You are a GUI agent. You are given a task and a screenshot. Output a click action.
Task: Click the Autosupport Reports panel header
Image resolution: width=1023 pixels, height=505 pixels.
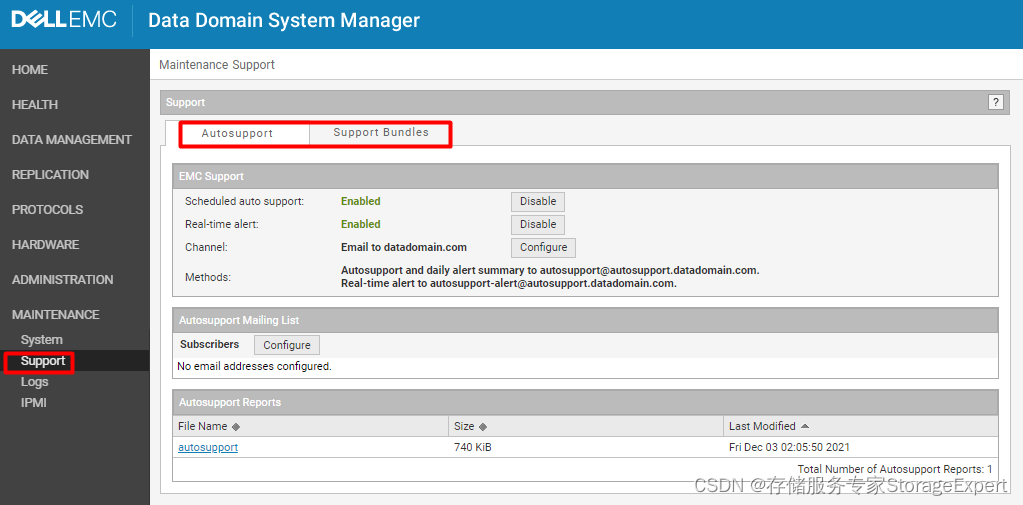585,402
